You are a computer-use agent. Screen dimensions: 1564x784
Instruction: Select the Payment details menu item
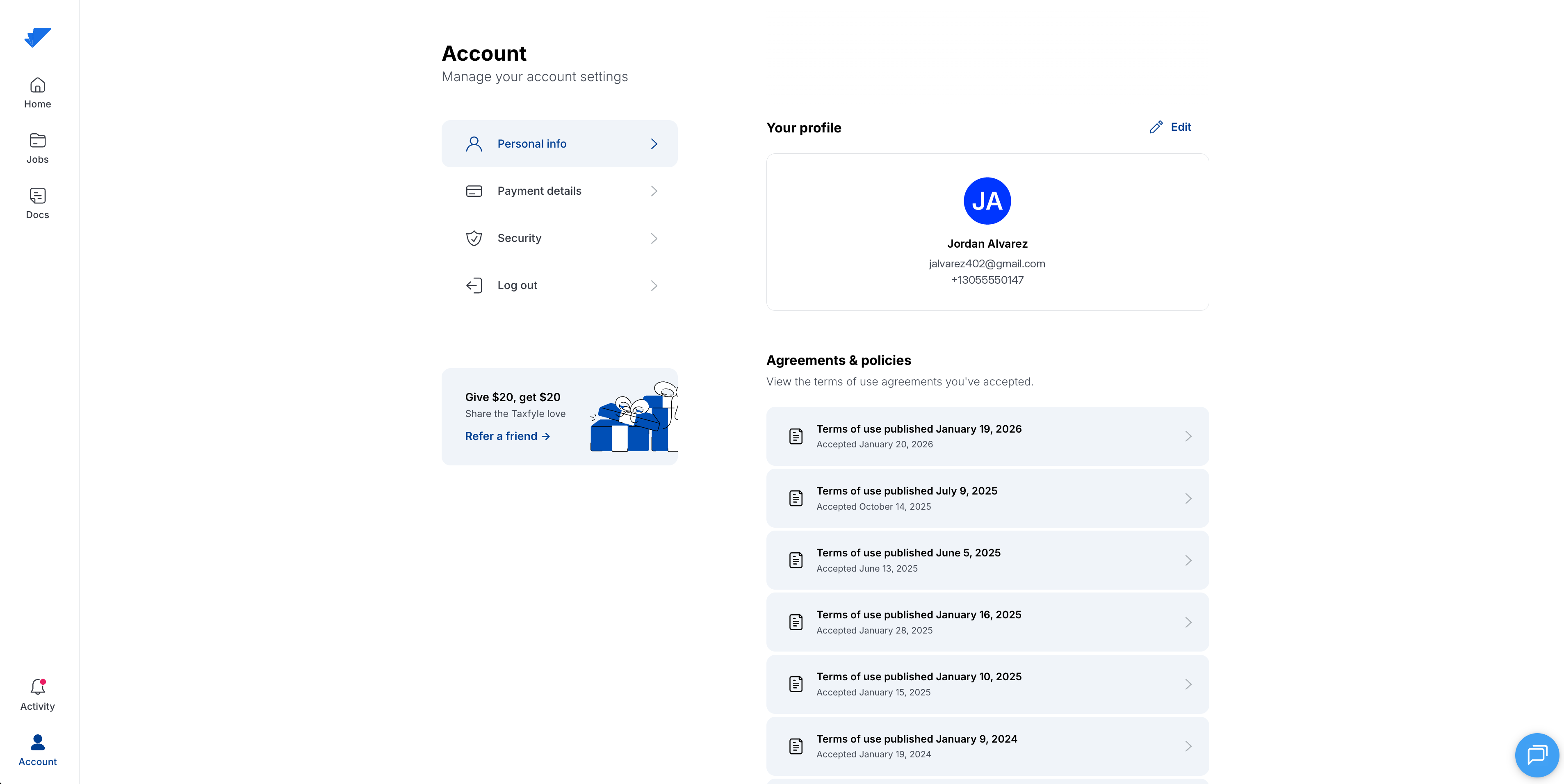(x=559, y=191)
